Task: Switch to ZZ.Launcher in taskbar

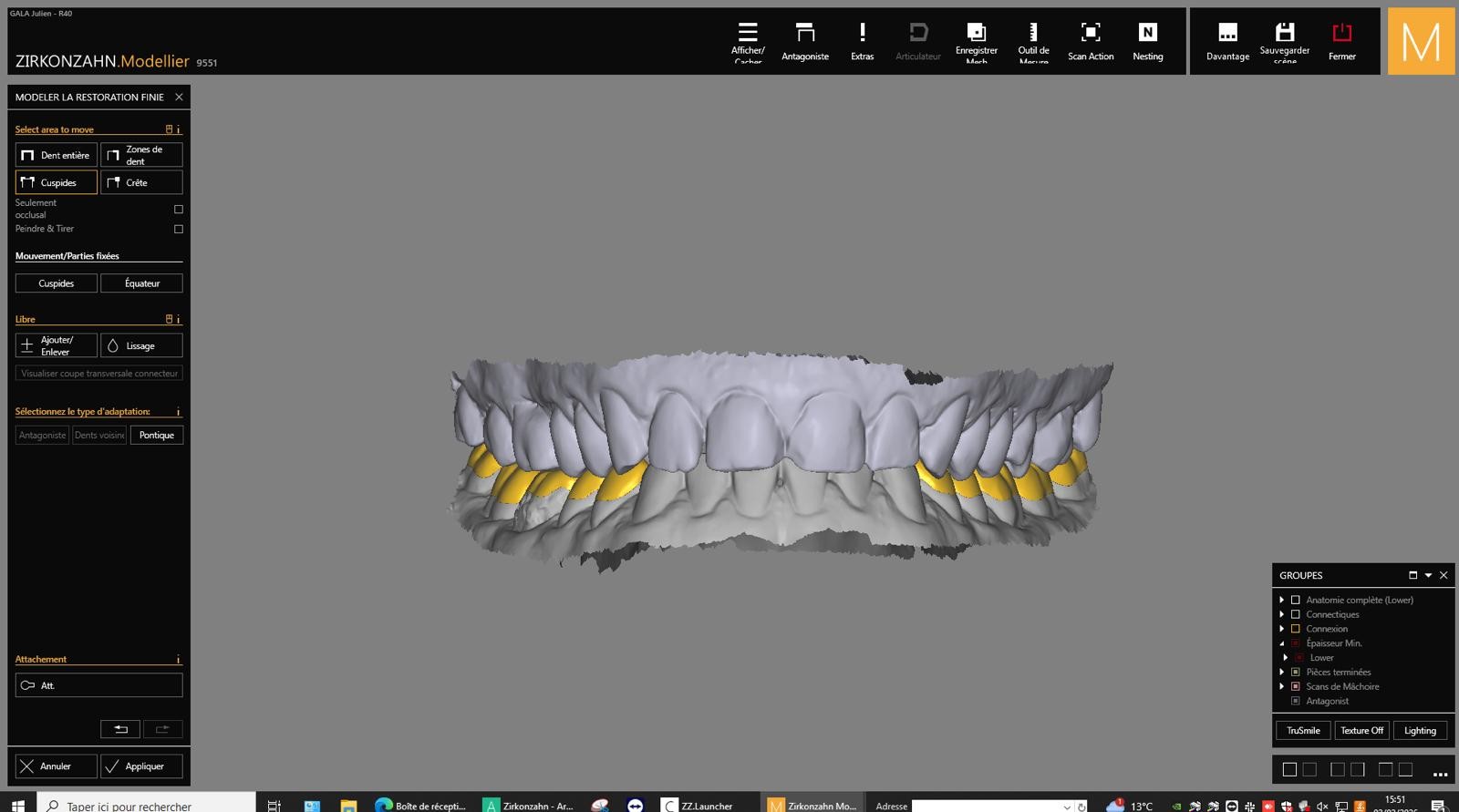Action: 698,805
